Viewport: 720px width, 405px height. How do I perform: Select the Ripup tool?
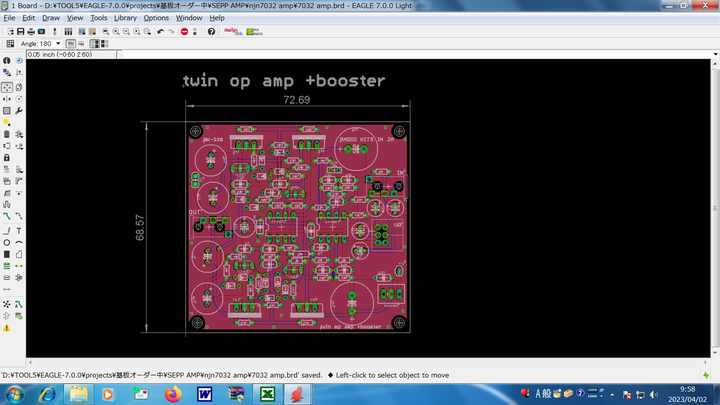point(19,216)
